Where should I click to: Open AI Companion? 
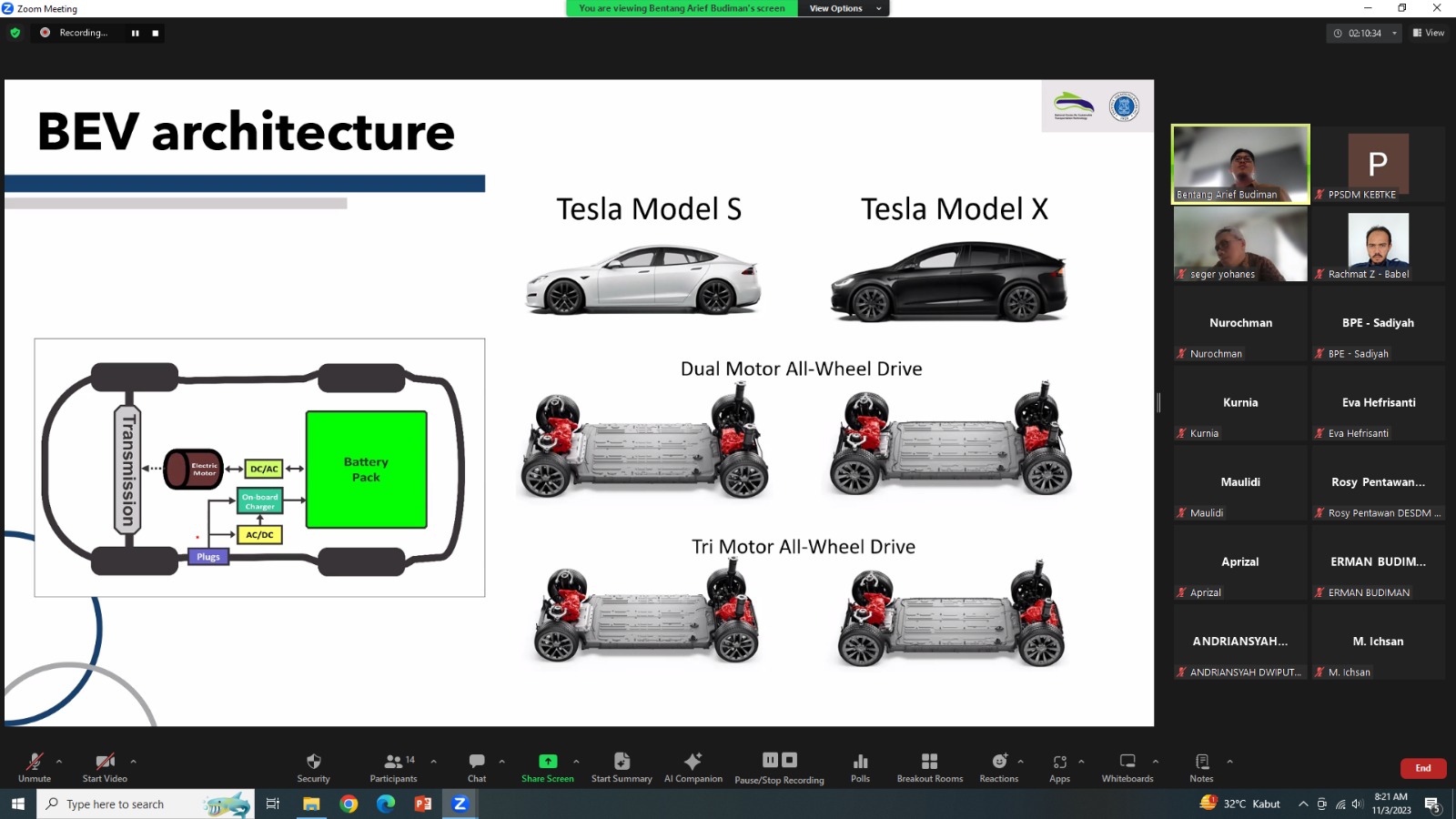693,767
